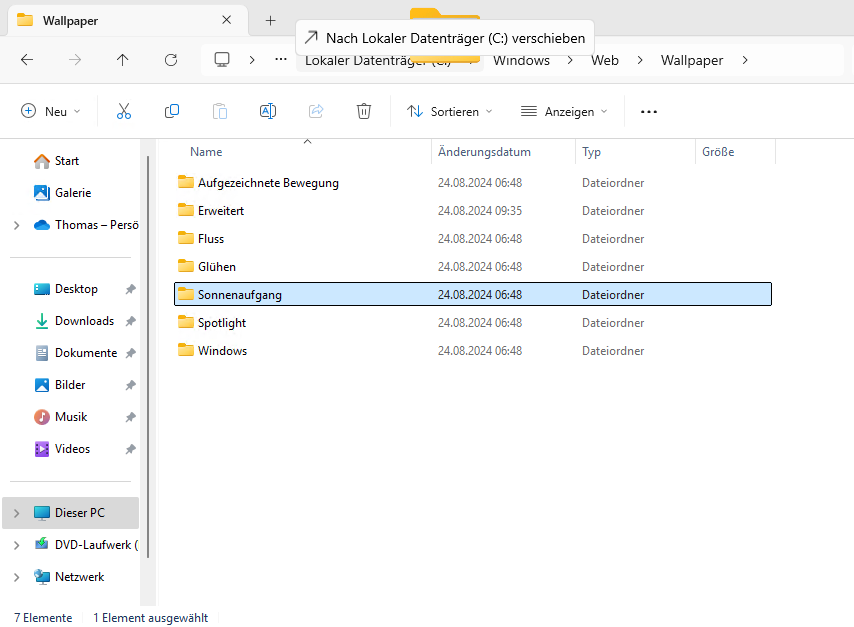Delete the selection via the Papierkorb icon
The height and width of the screenshot is (627, 854).
[363, 111]
